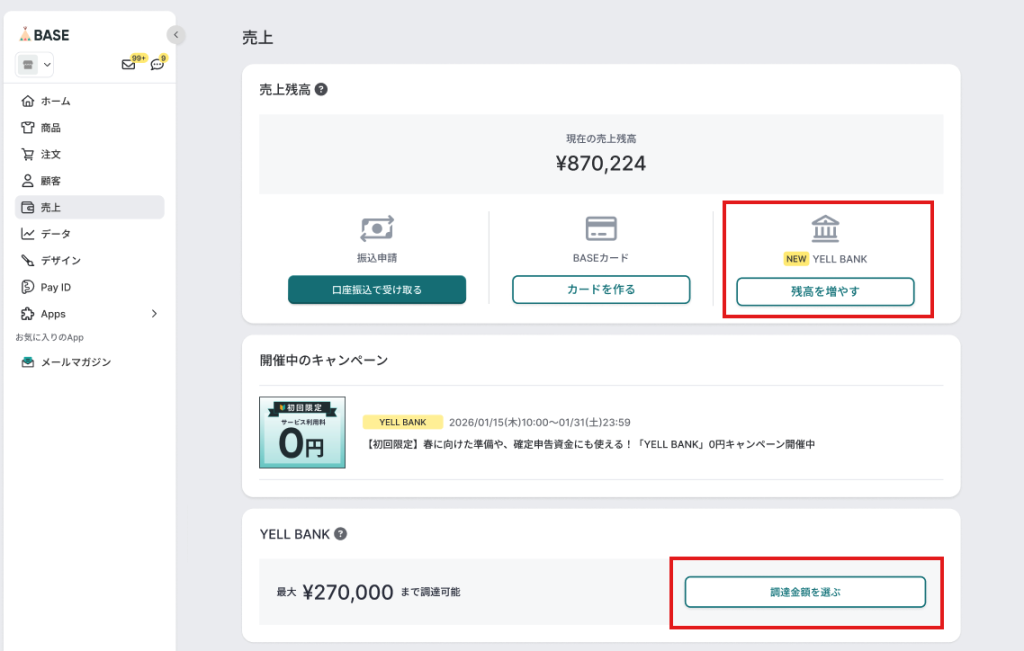Open 商品 in the sidebar menu
Screen dimensions: 1024x651
50,128
